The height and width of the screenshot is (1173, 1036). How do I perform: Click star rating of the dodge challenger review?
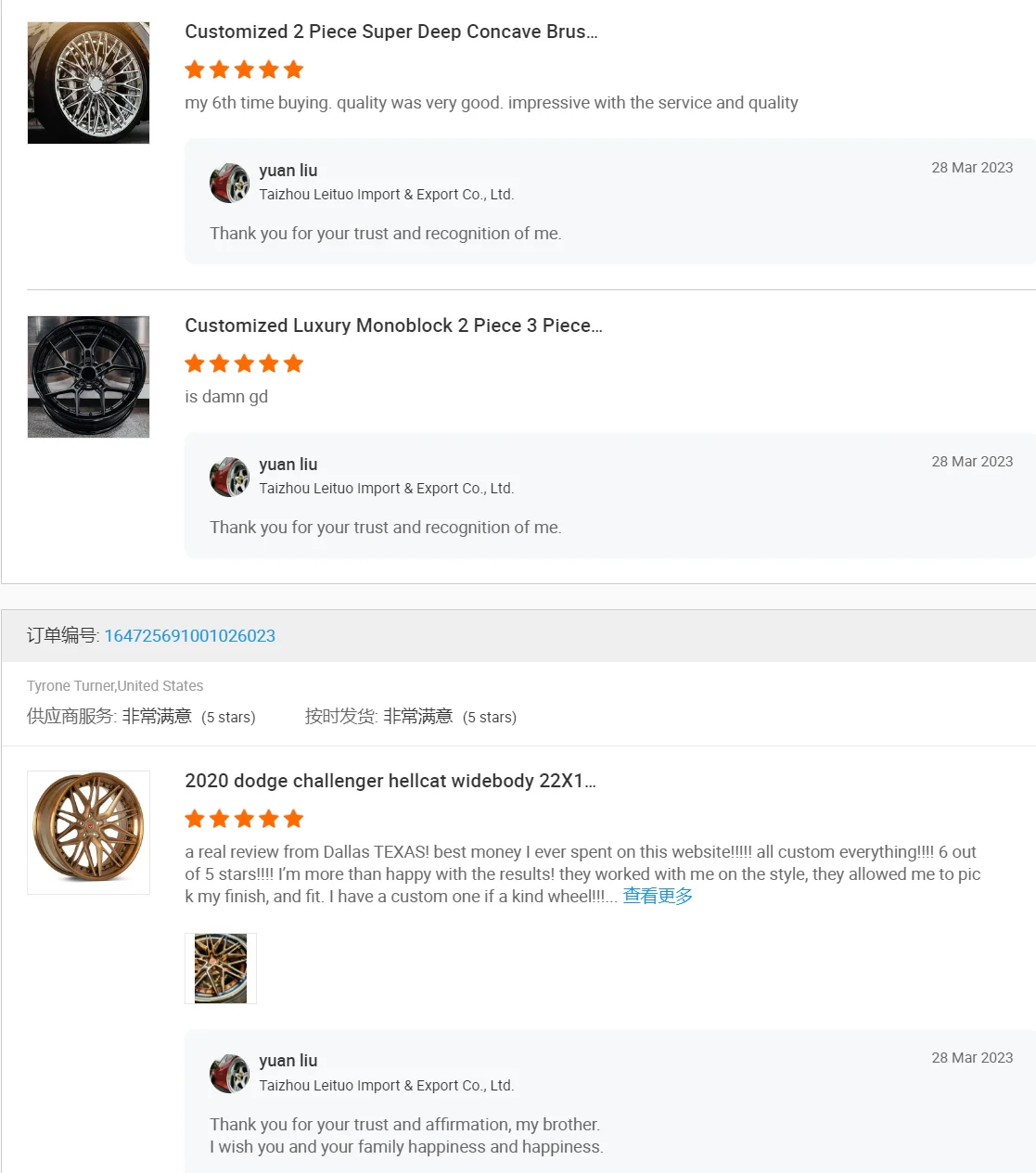(244, 819)
